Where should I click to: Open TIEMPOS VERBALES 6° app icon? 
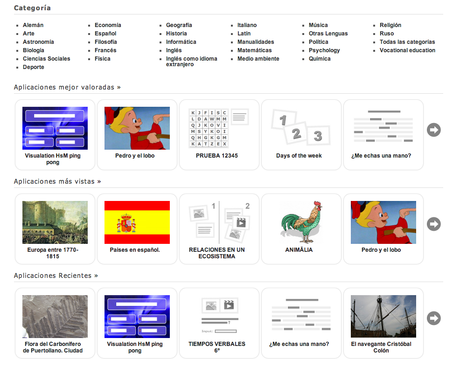pyautogui.click(x=219, y=316)
